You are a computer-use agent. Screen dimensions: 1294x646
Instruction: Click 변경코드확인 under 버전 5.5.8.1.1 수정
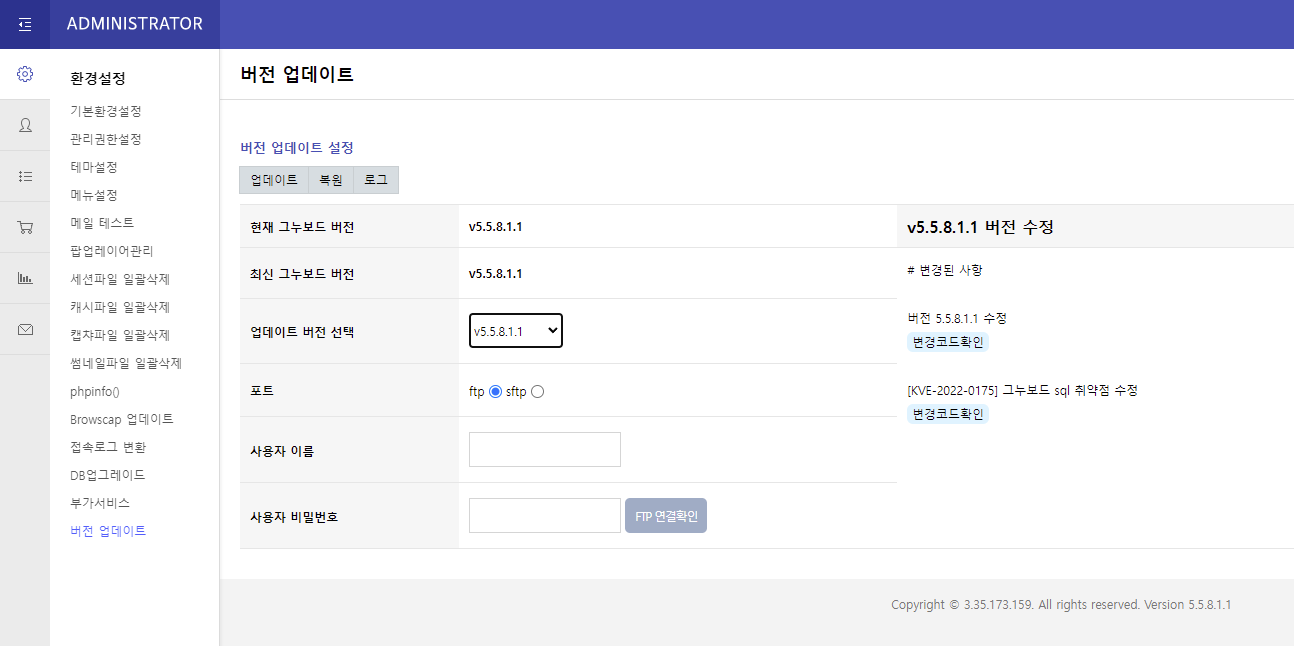[948, 342]
